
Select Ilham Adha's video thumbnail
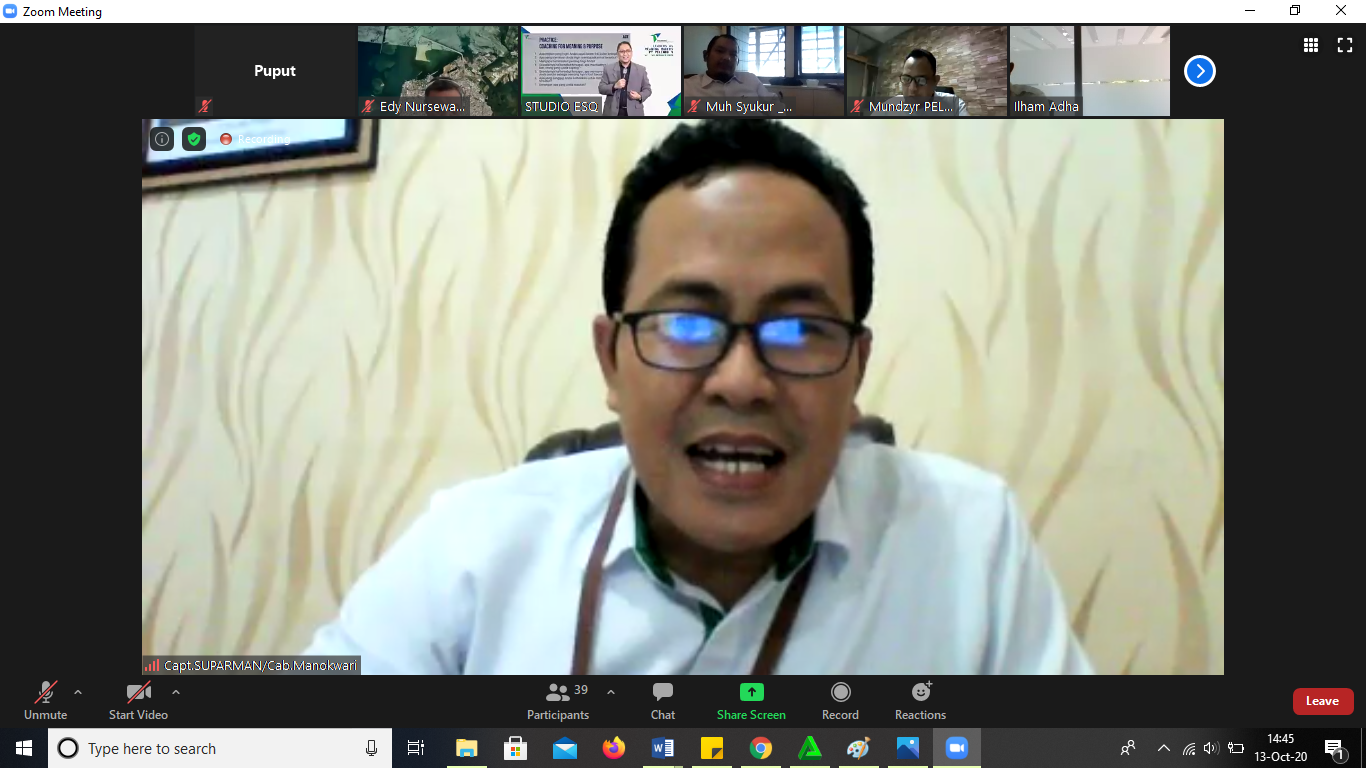(1089, 70)
